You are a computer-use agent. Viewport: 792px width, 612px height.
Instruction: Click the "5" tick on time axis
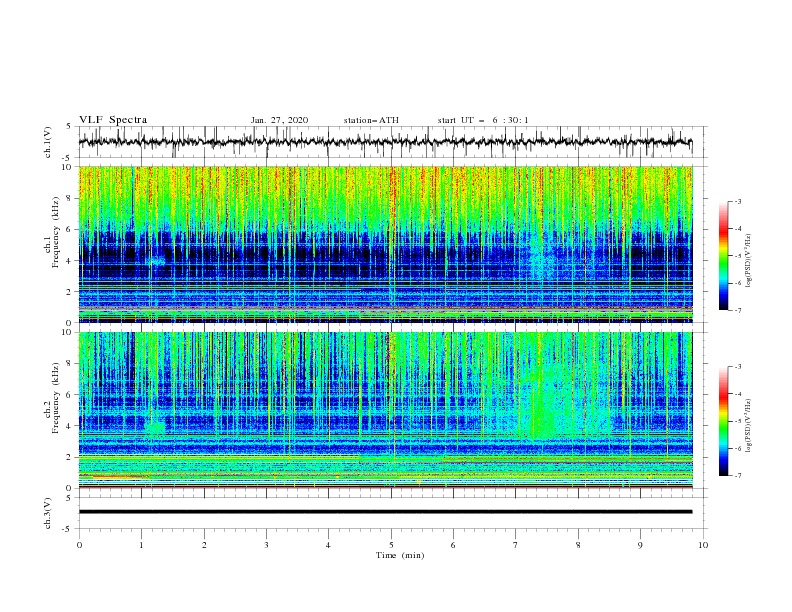pyautogui.click(x=391, y=545)
